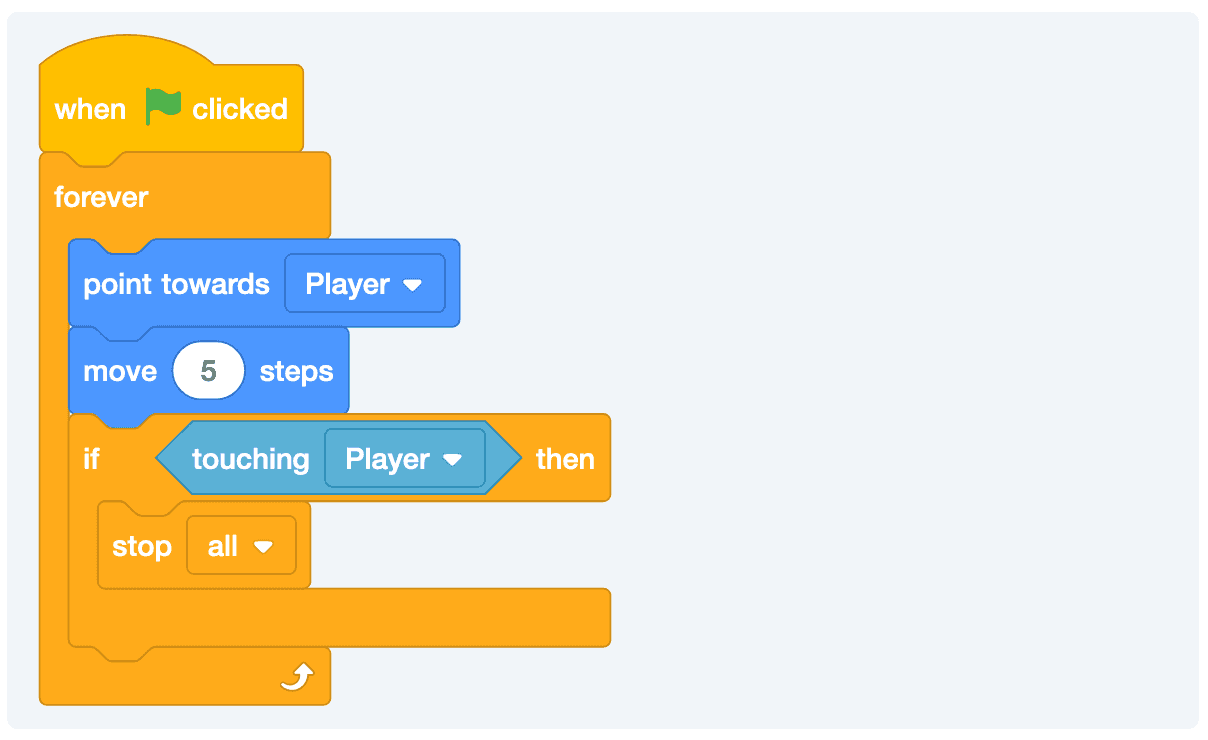This screenshot has width=1208, height=740.
Task: Open the Player dropdown in point towards block
Action: pyautogui.click(x=364, y=284)
